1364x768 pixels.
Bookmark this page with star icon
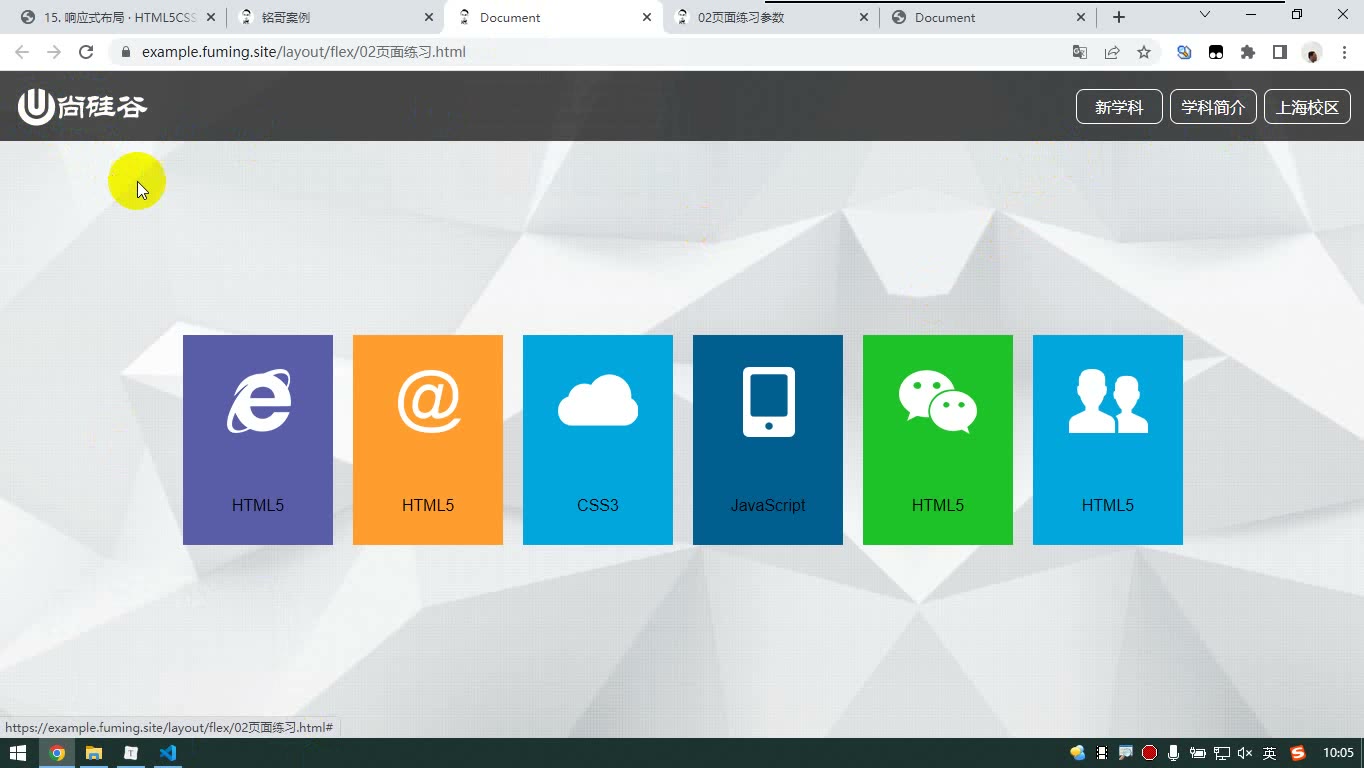click(x=1144, y=52)
